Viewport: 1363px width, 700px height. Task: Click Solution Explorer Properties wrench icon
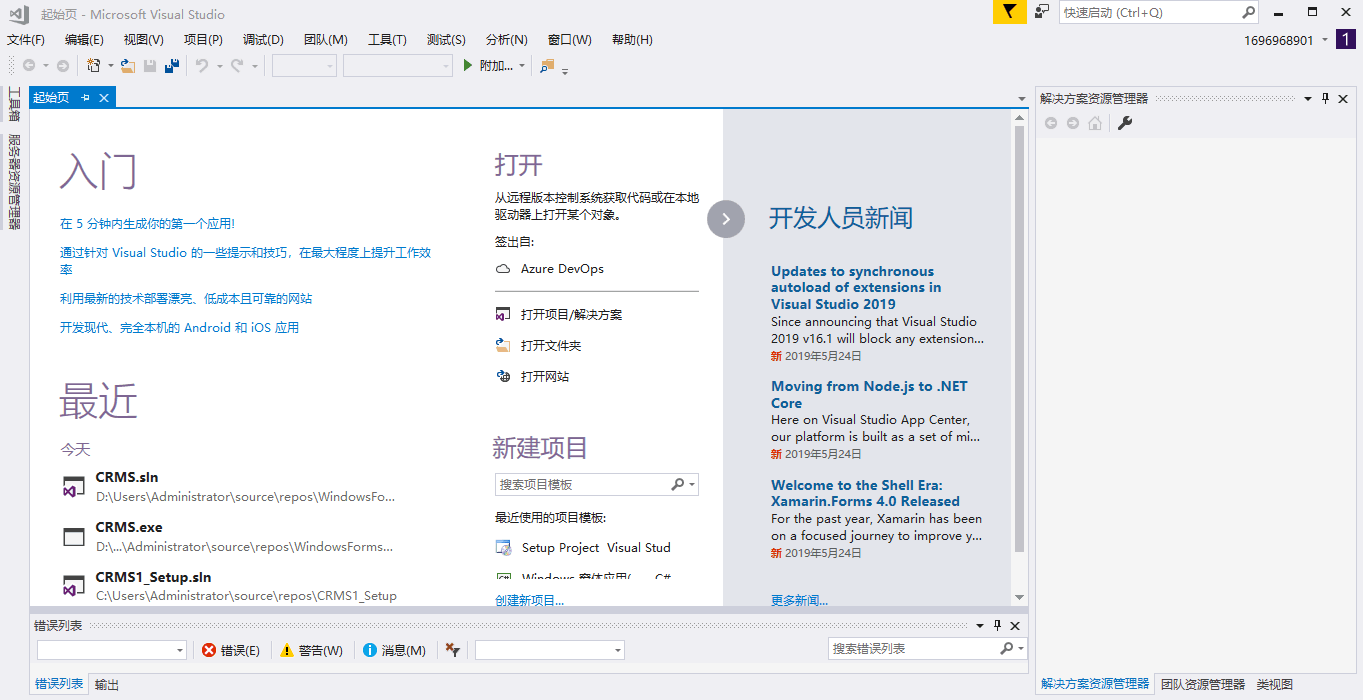pos(1125,123)
